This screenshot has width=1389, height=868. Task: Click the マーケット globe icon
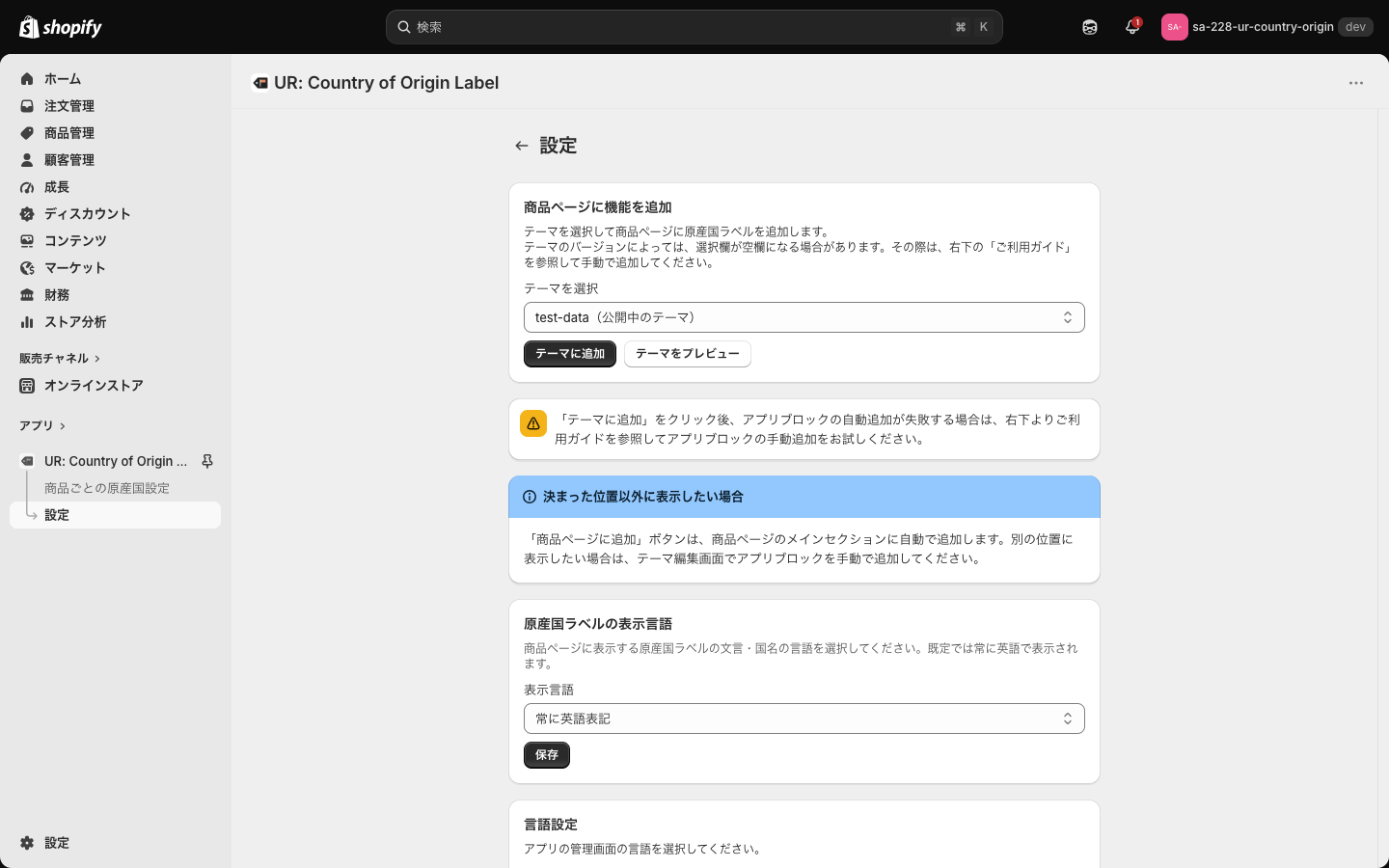[x=27, y=268]
